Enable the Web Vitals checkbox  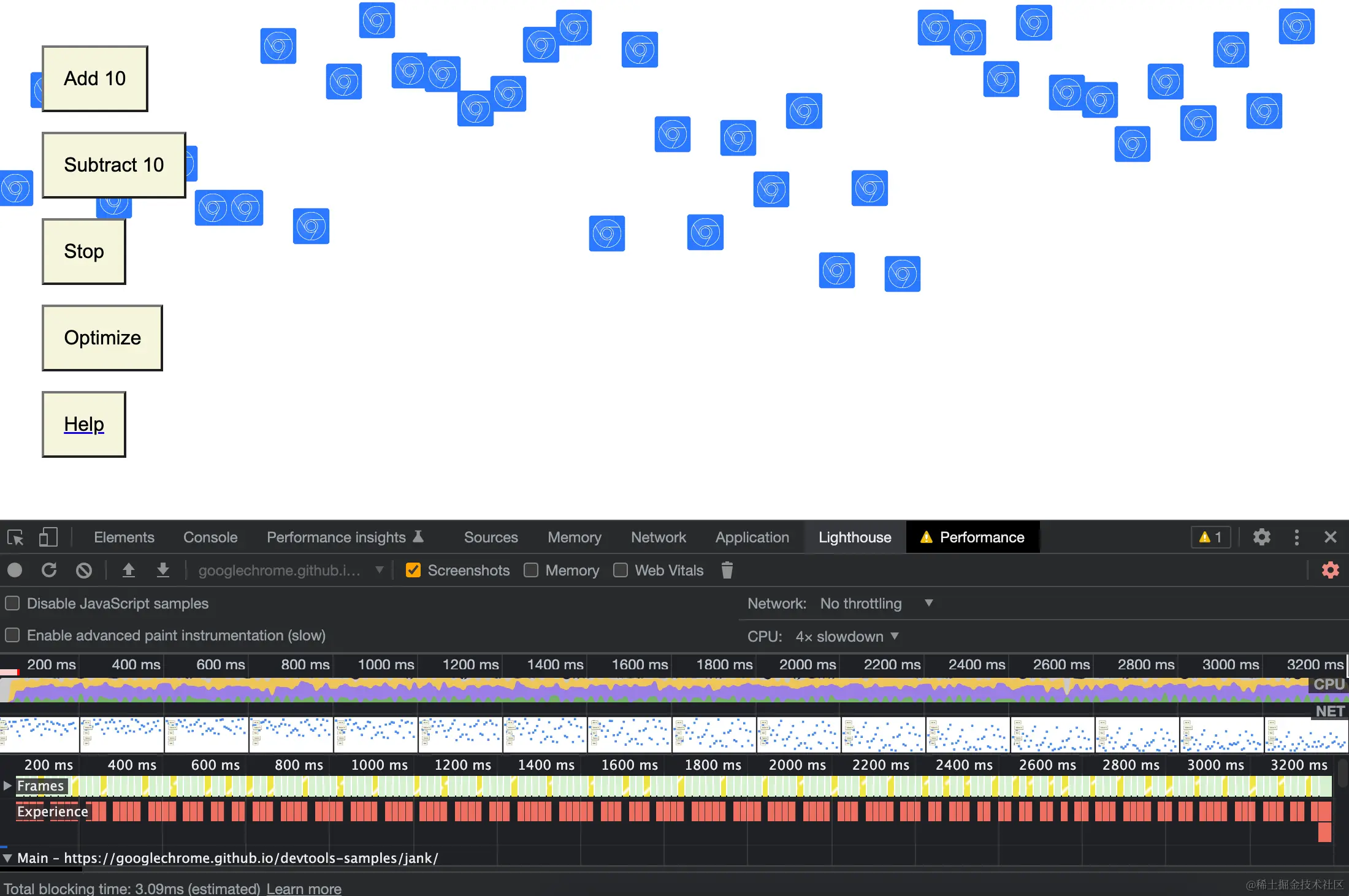tap(620, 570)
